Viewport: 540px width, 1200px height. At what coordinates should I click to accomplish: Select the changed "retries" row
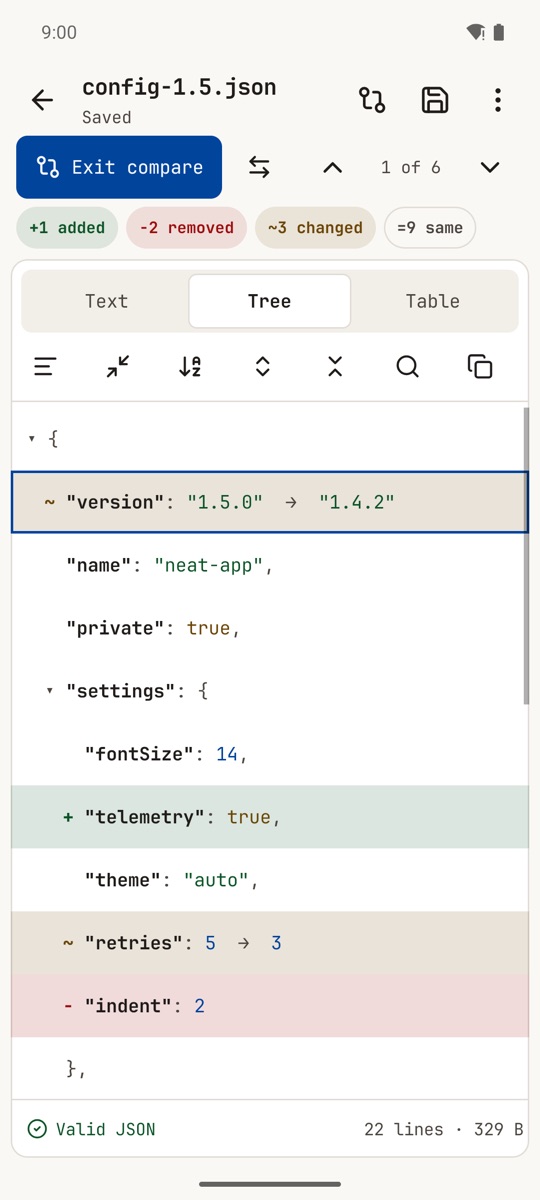click(x=270, y=943)
